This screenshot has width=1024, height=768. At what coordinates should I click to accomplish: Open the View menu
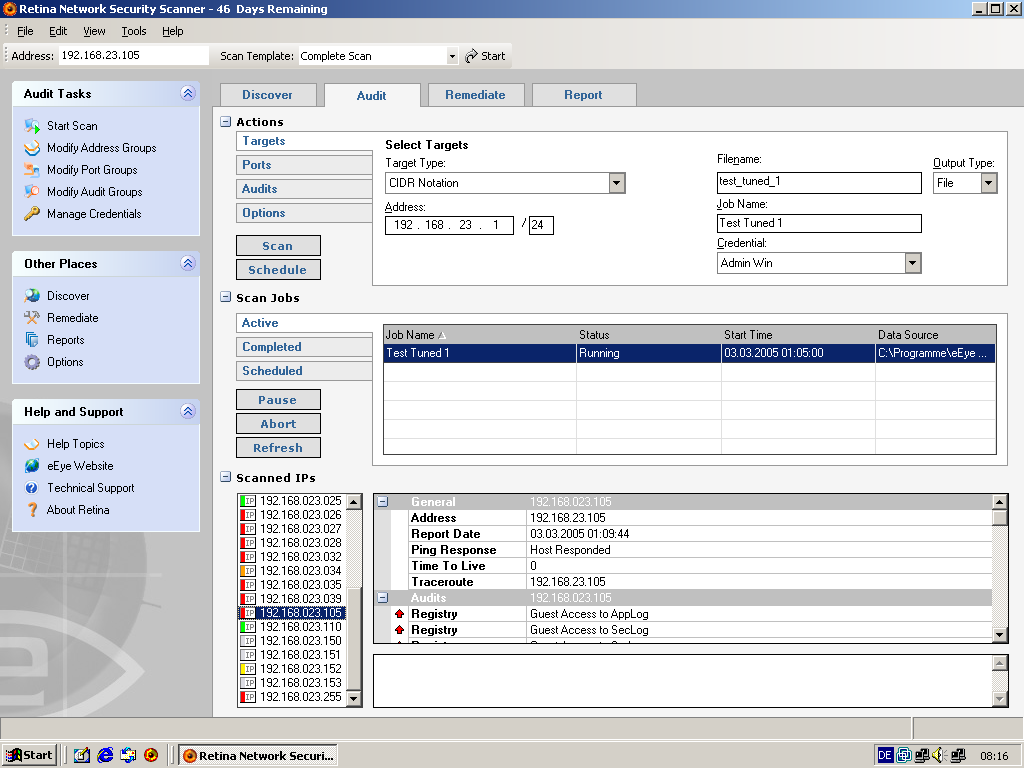[x=94, y=31]
